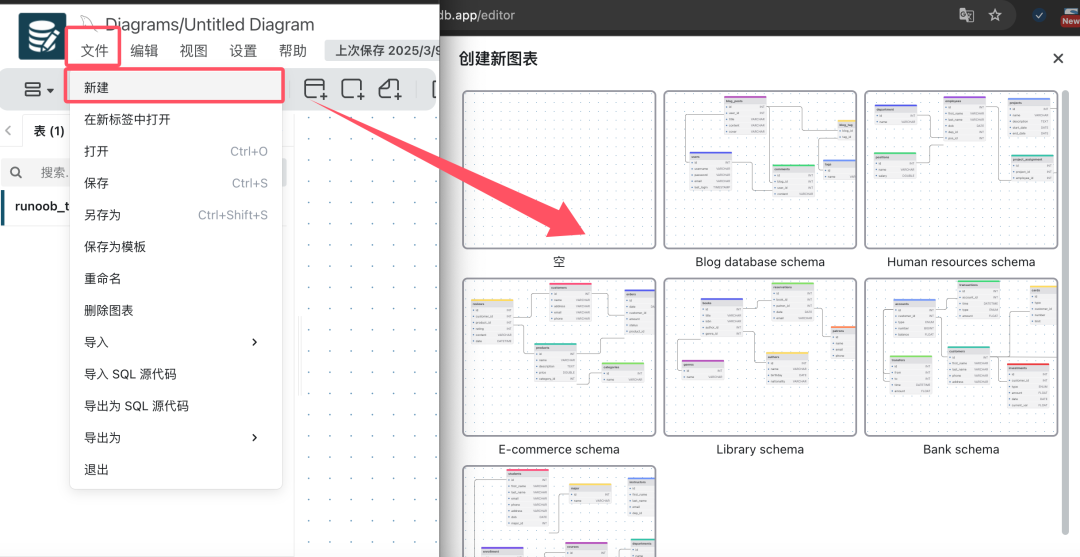Viewport: 1080px width, 557px height.
Task: Click the blue checkmark extension icon
Action: point(1039,15)
